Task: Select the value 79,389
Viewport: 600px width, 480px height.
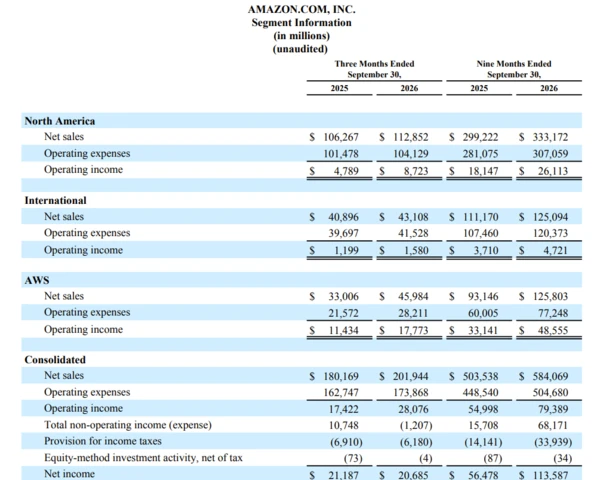Action: click(553, 409)
